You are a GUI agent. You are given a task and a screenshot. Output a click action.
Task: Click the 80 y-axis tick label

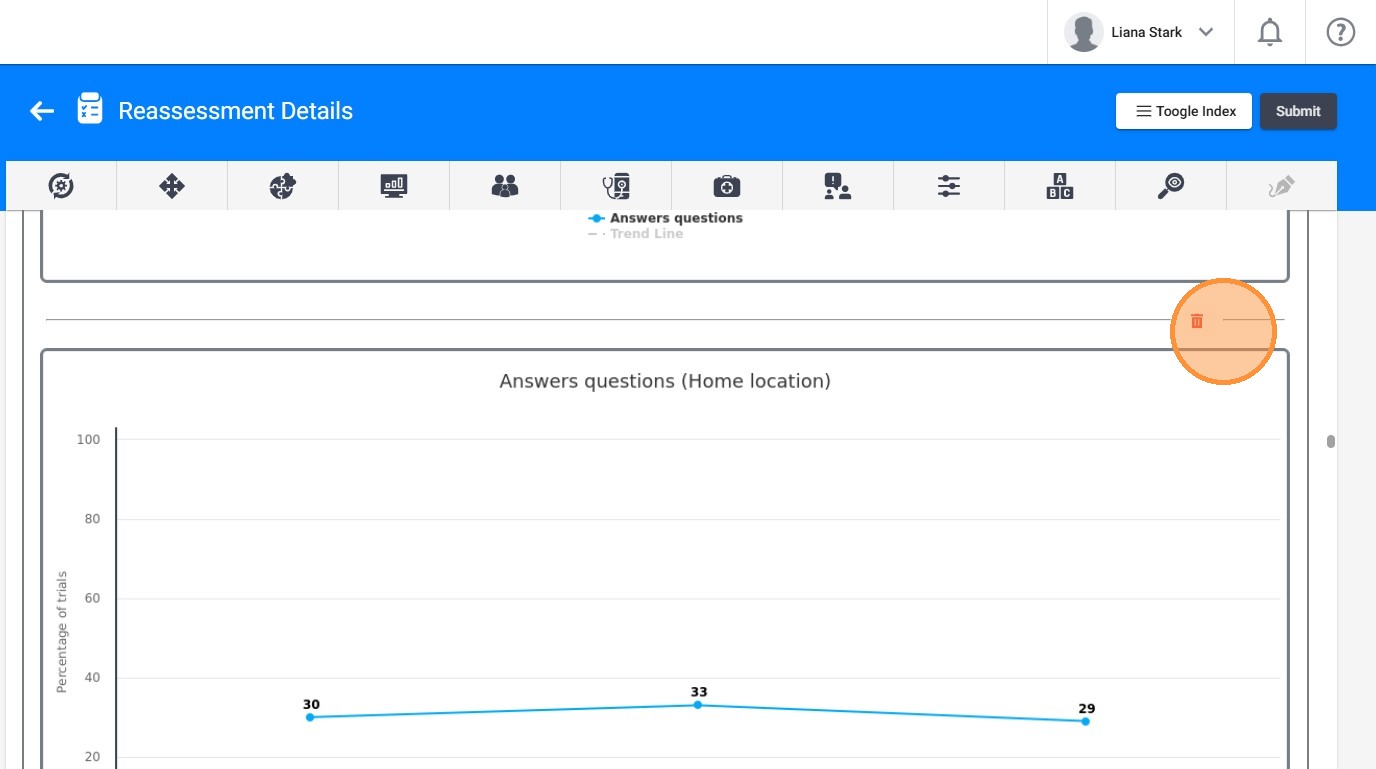pos(92,519)
